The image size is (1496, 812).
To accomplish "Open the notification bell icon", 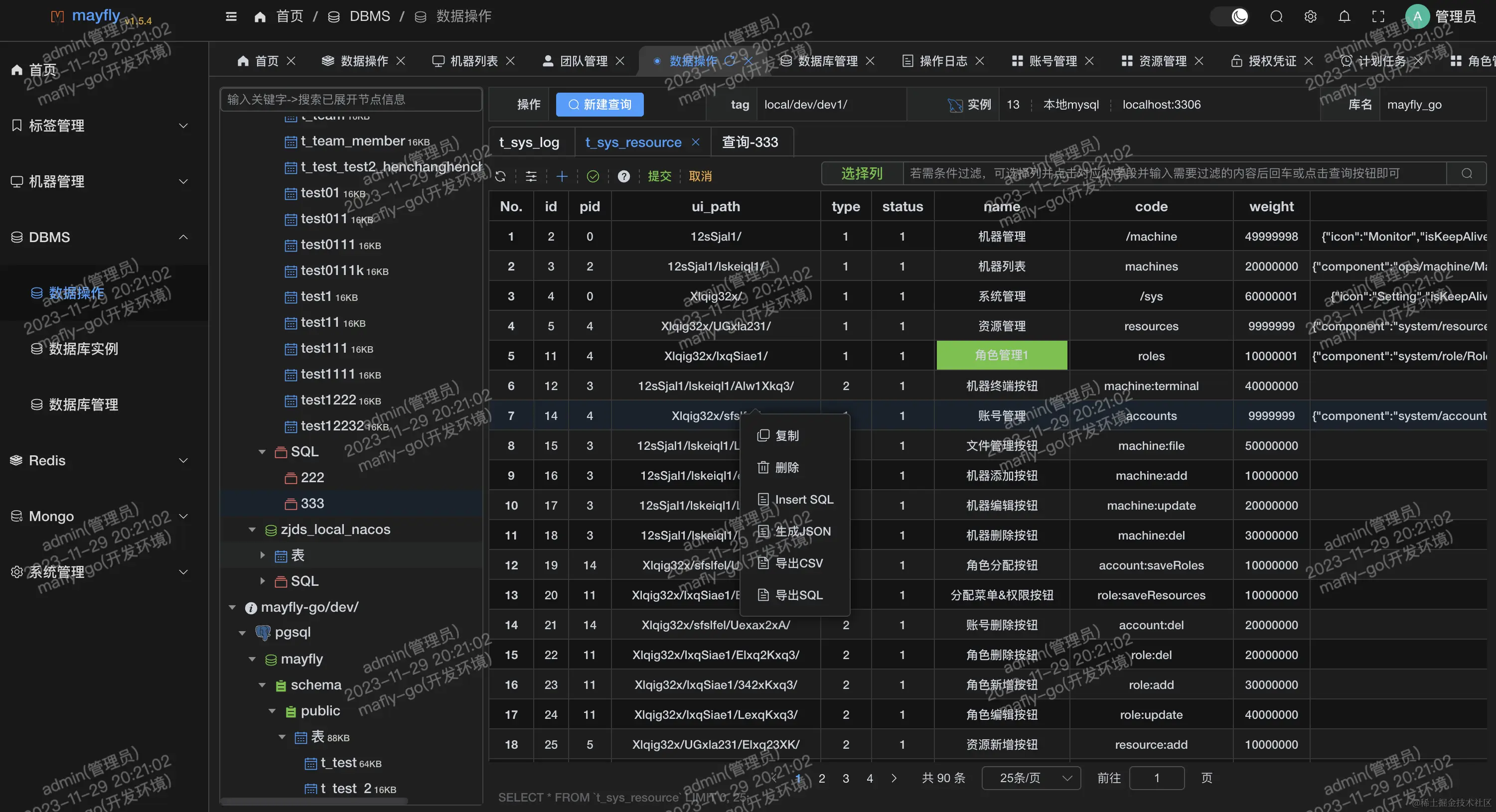I will 1344,16.
